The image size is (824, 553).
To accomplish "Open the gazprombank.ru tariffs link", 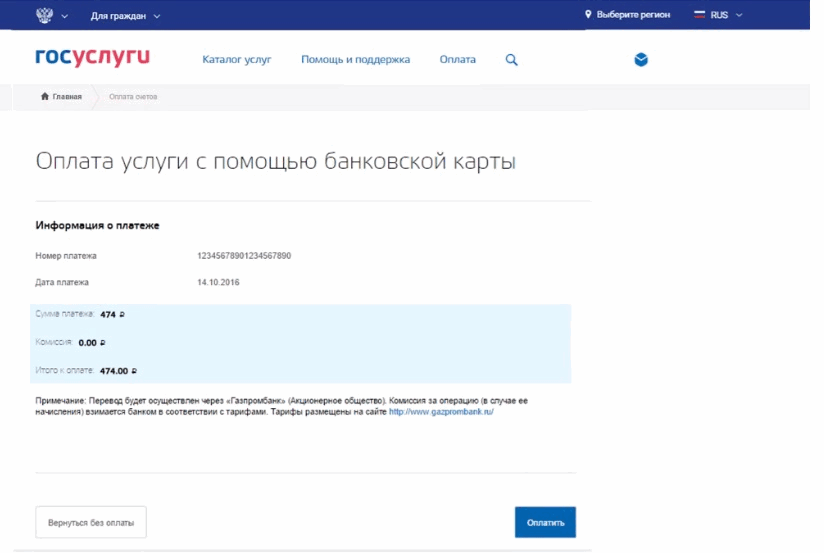I will coord(441,411).
